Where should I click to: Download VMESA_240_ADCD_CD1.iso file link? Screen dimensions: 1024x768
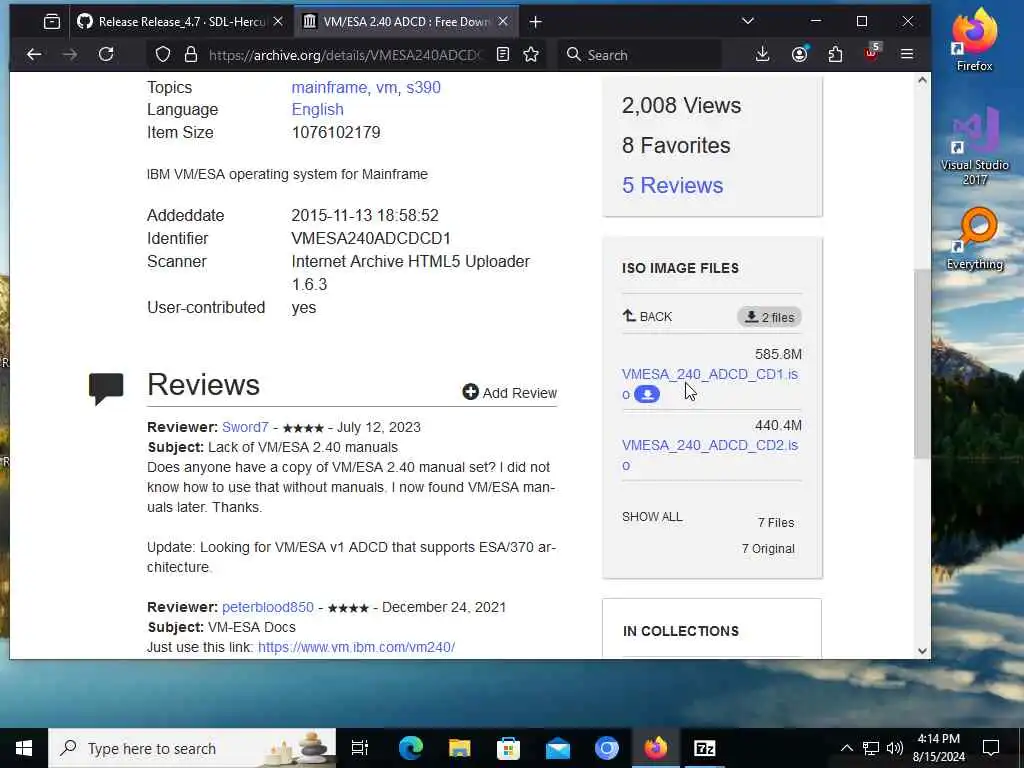tap(709, 375)
